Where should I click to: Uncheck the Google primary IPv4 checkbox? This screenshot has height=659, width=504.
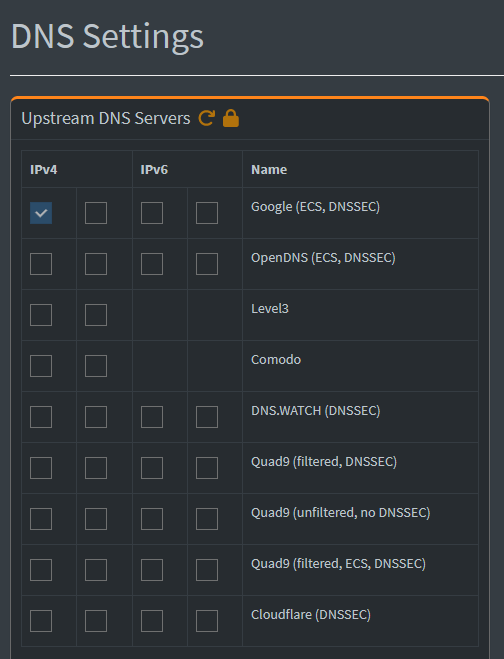tap(41, 213)
